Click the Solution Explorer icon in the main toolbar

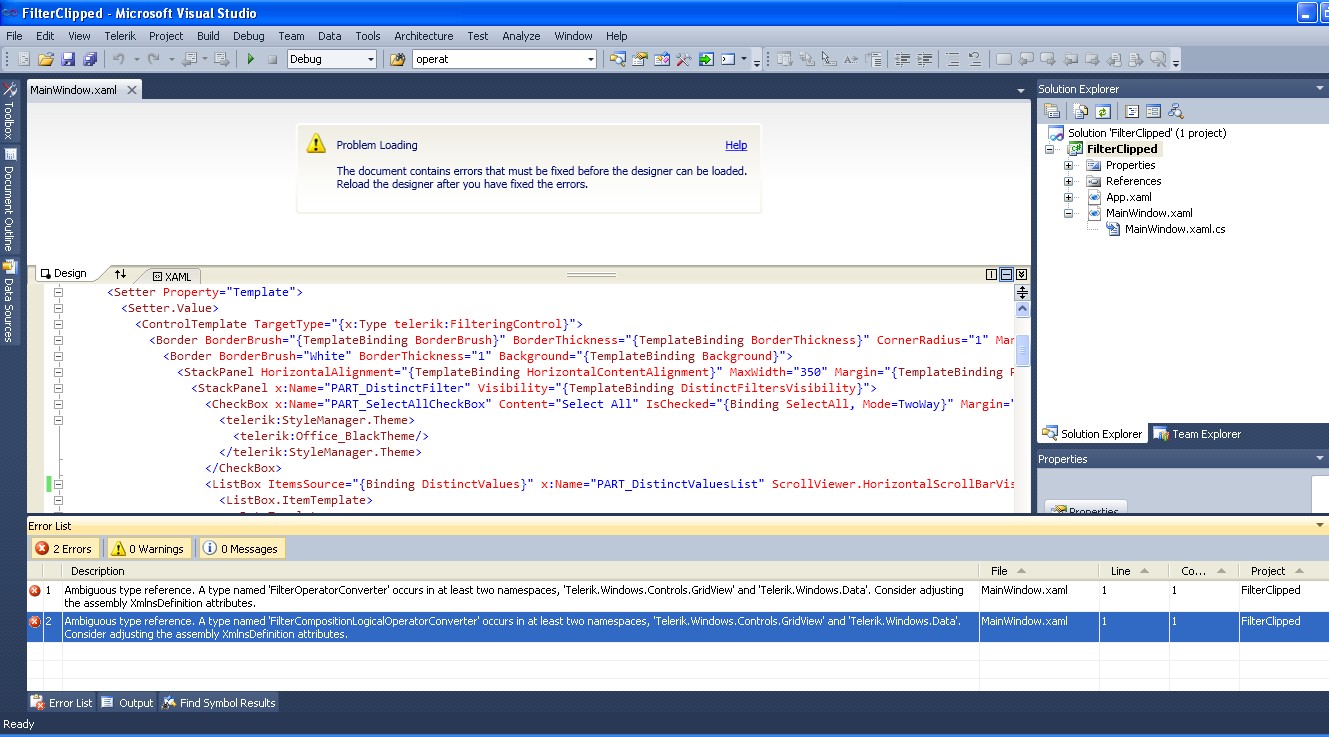618,59
